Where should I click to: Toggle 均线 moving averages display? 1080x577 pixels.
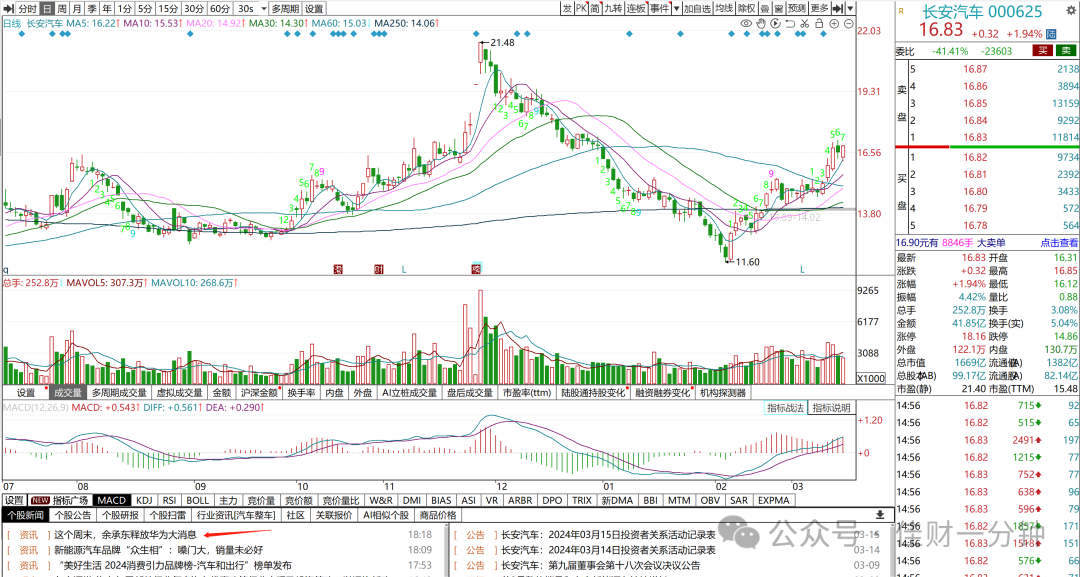724,8
